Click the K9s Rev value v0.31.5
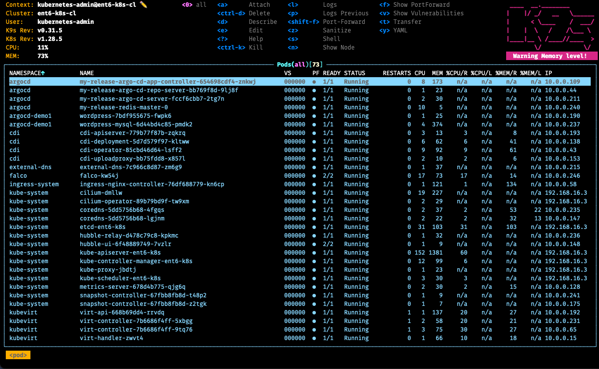 point(50,30)
